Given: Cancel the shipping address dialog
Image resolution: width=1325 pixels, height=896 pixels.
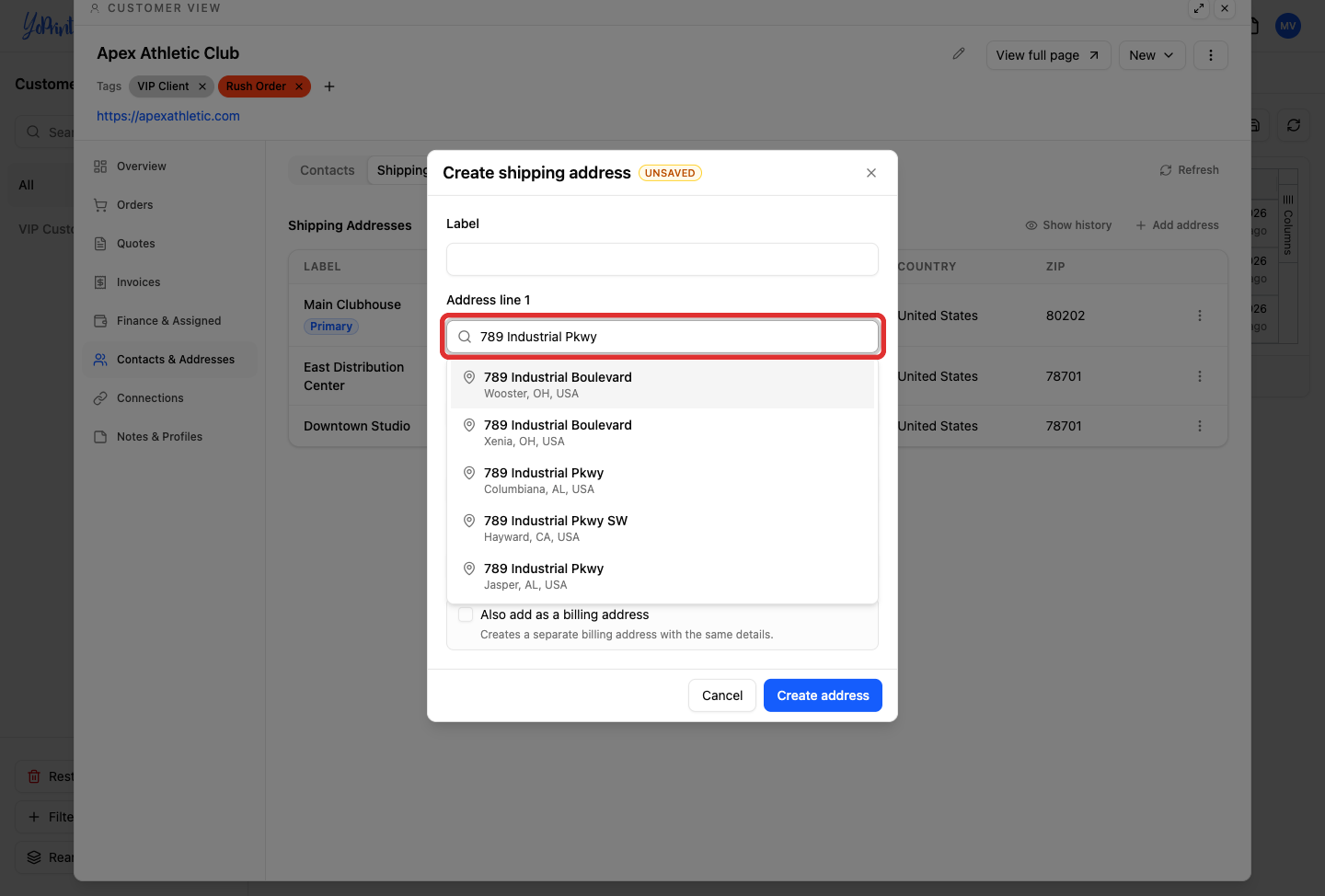Looking at the screenshot, I should [x=722, y=695].
